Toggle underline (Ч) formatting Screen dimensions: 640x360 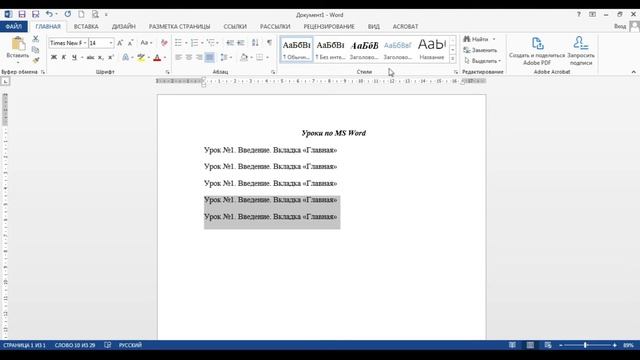tap(74, 58)
